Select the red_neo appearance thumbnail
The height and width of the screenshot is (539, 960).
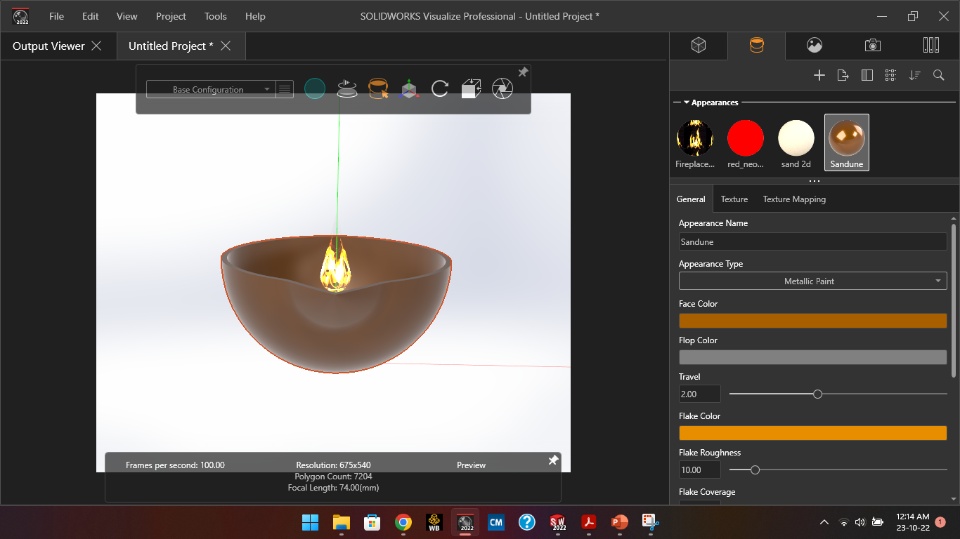745,138
